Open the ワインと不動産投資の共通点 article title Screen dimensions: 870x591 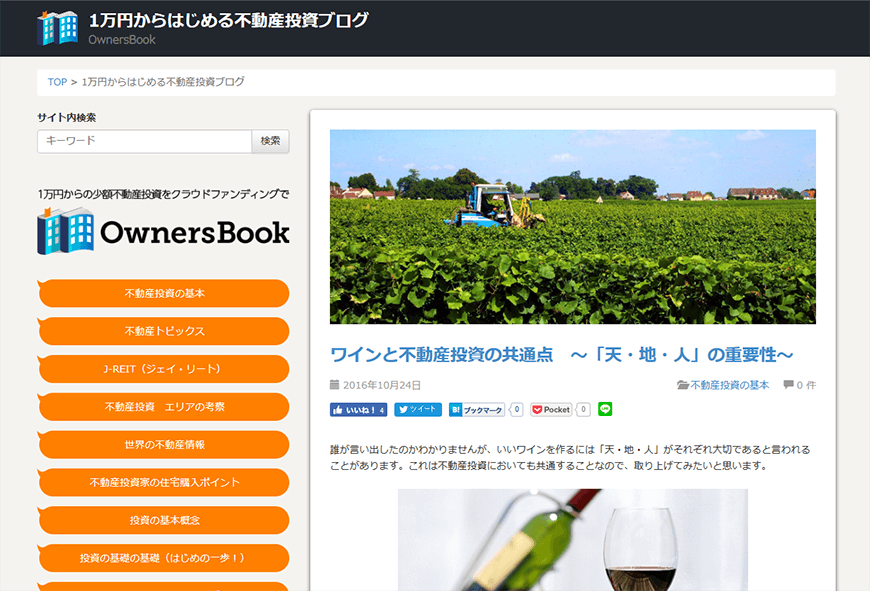(x=562, y=355)
